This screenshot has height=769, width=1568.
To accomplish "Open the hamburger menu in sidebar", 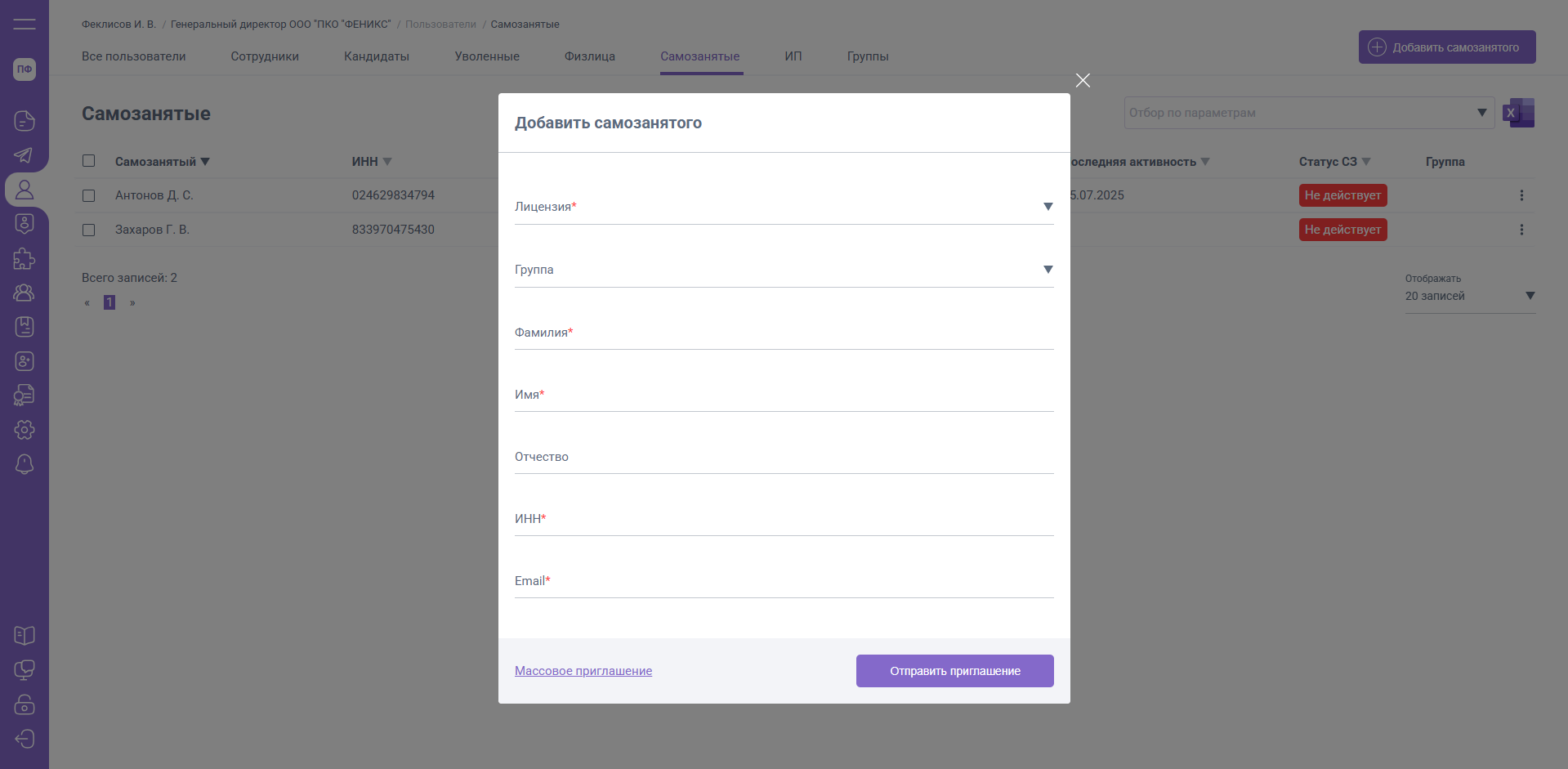I will click(x=25, y=24).
